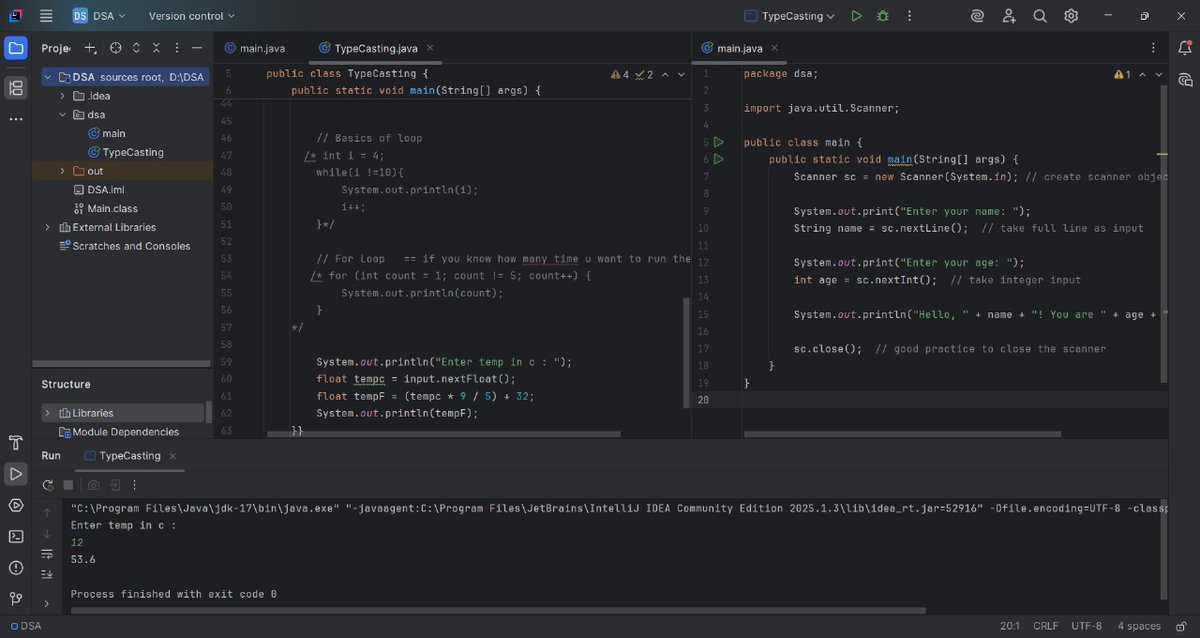Close the TypeCasting.java editor tab
Screen dimensions: 1200x638
click(430, 48)
